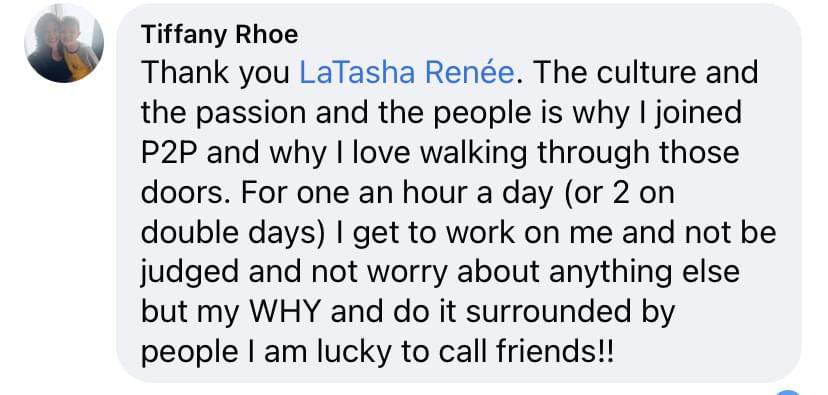Click the words "Thank you" at comment start
The width and height of the screenshot is (828, 395).
click(x=215, y=74)
